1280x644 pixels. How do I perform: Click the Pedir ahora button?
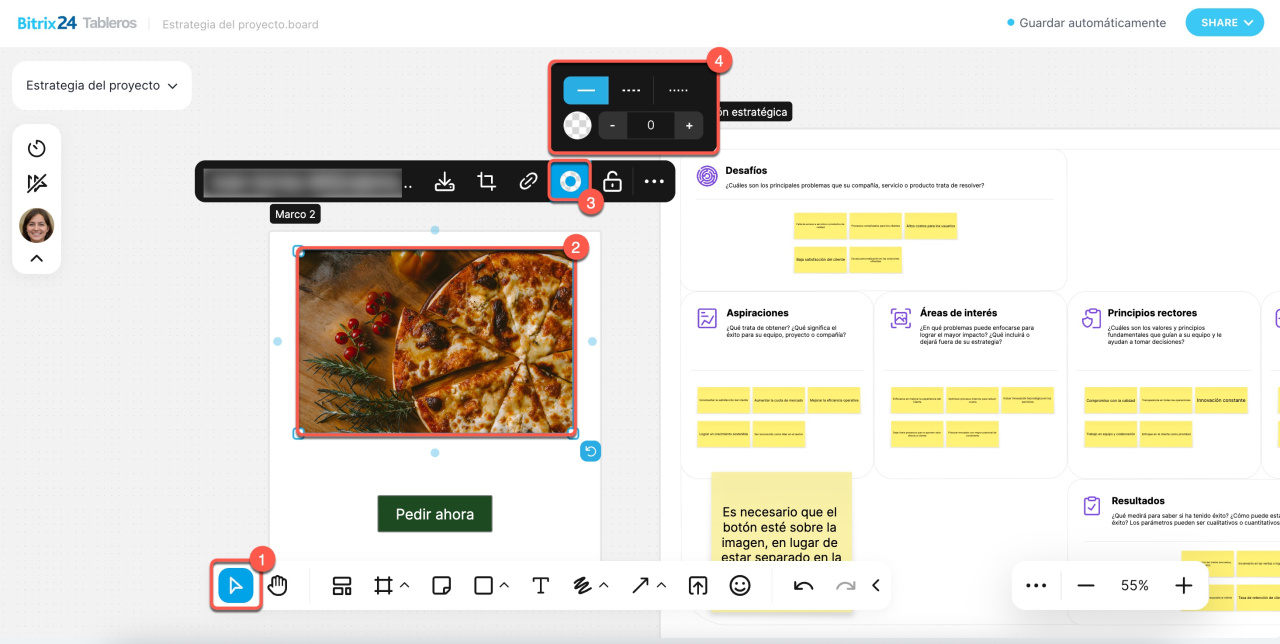point(435,514)
